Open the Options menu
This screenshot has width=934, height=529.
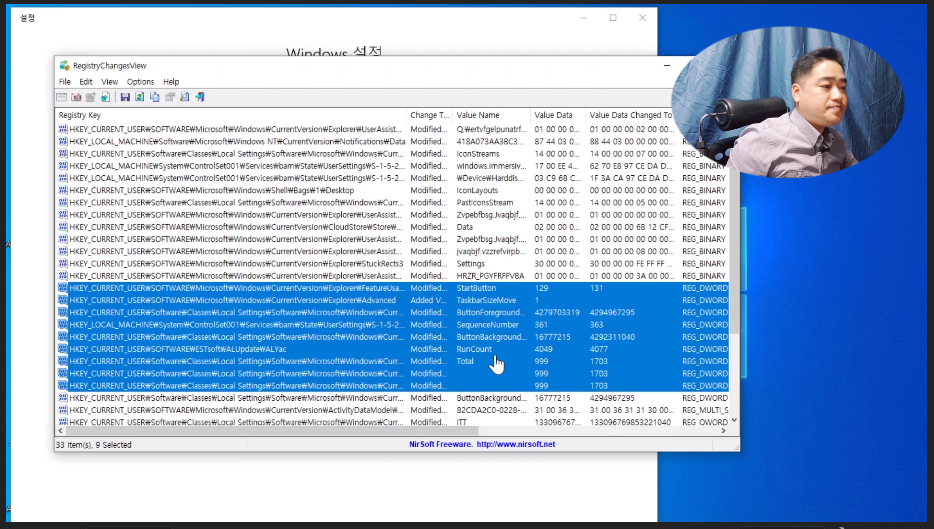coord(141,82)
